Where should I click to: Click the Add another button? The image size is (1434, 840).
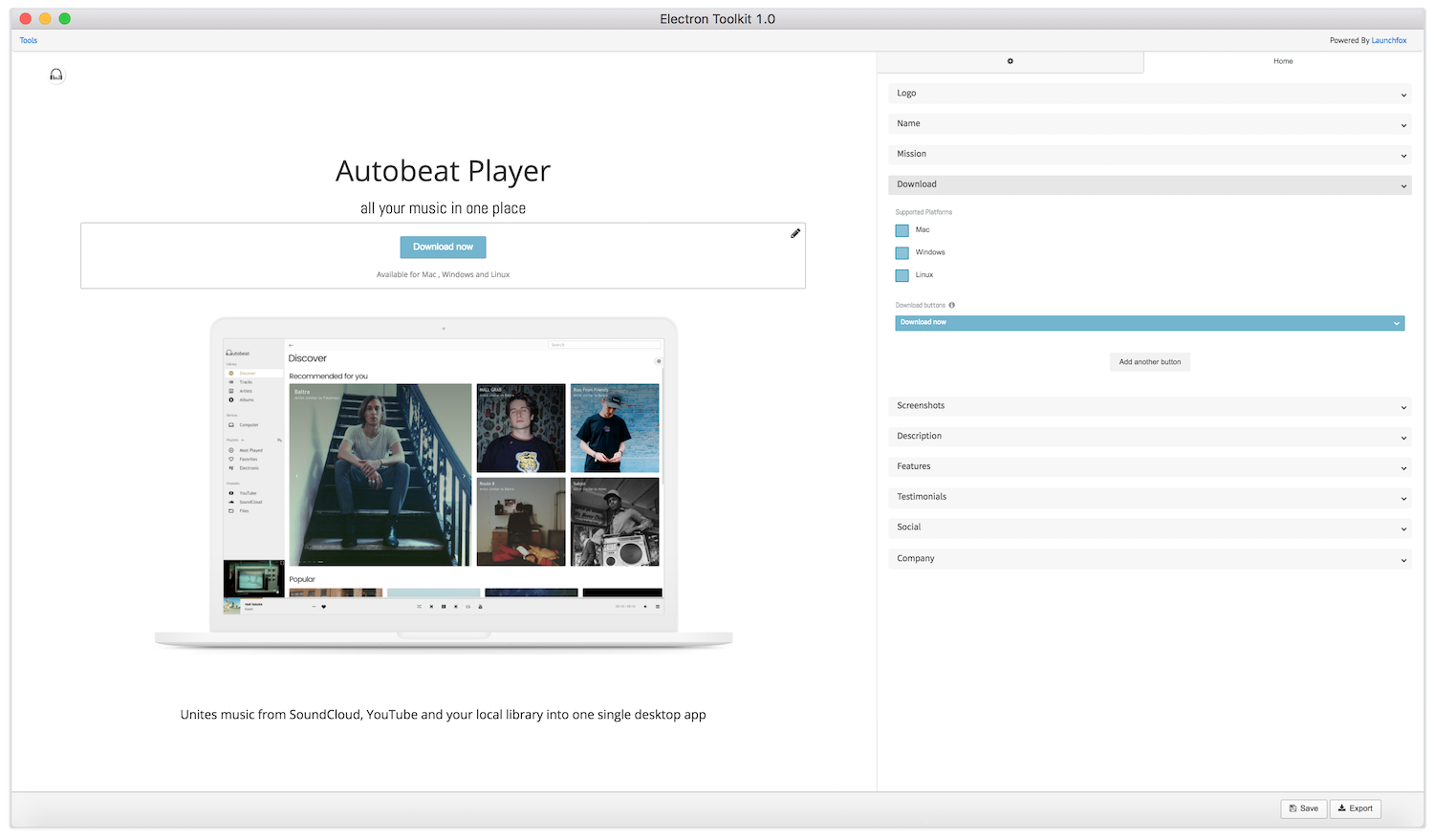click(1149, 362)
